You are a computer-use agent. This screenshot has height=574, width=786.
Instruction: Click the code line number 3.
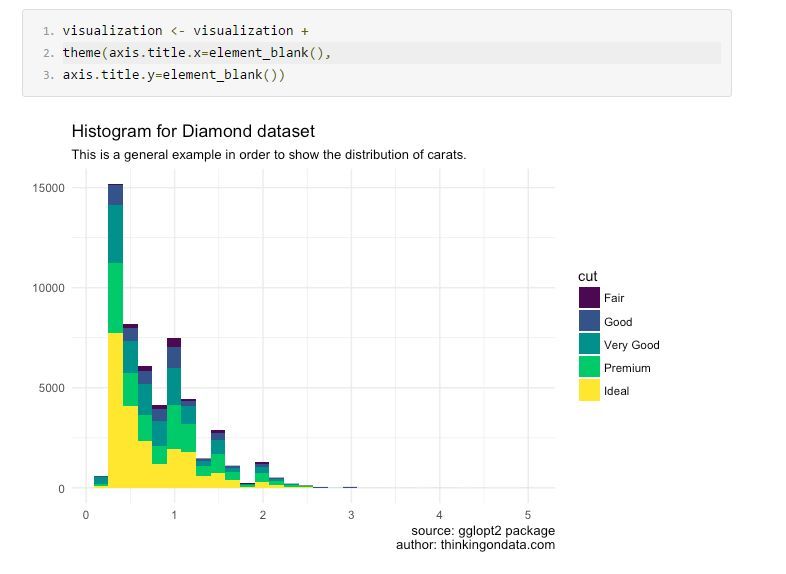click(x=48, y=75)
